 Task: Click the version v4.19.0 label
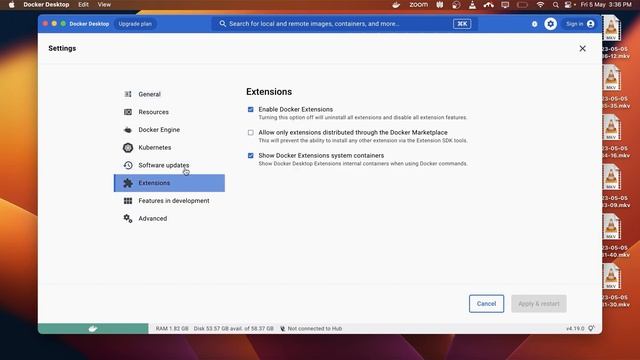(575, 328)
